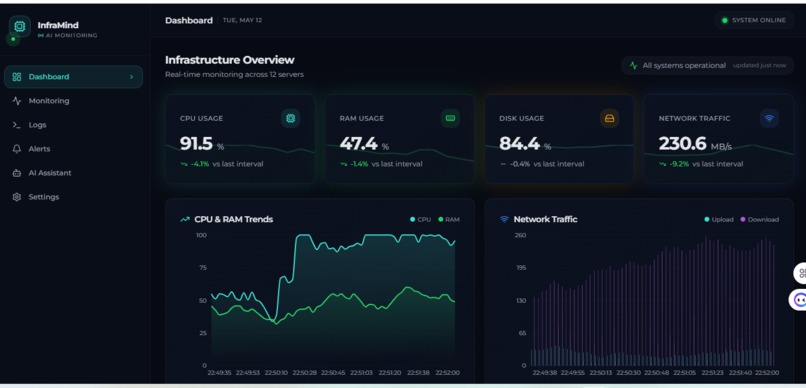
Task: Click the 'updated just now' text
Action: pyautogui.click(x=759, y=66)
